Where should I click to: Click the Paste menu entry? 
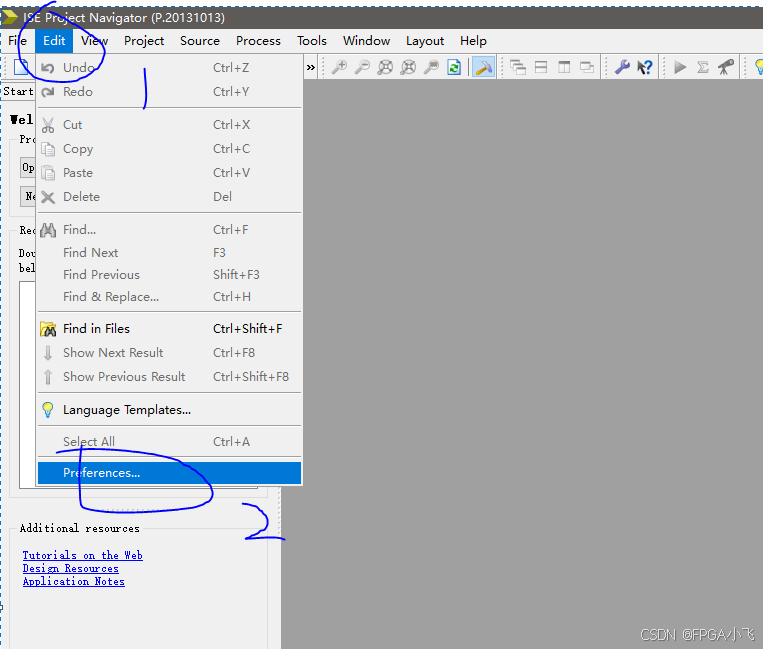[169, 173]
